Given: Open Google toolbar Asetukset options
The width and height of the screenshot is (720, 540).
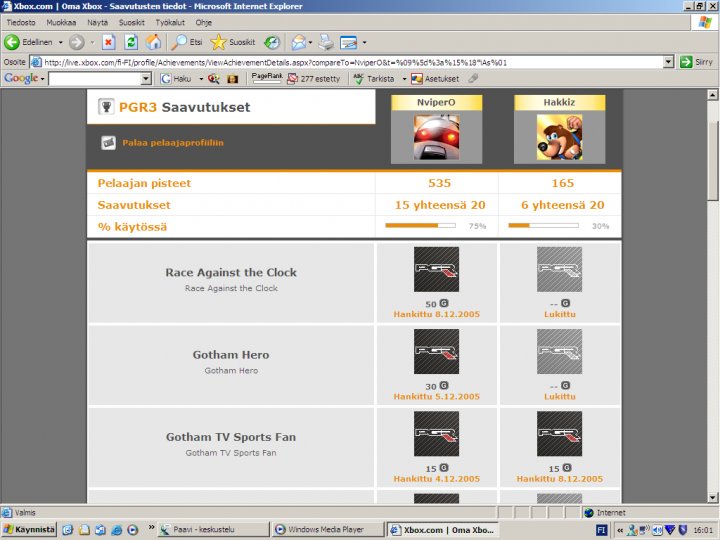Looking at the screenshot, I should [435, 79].
